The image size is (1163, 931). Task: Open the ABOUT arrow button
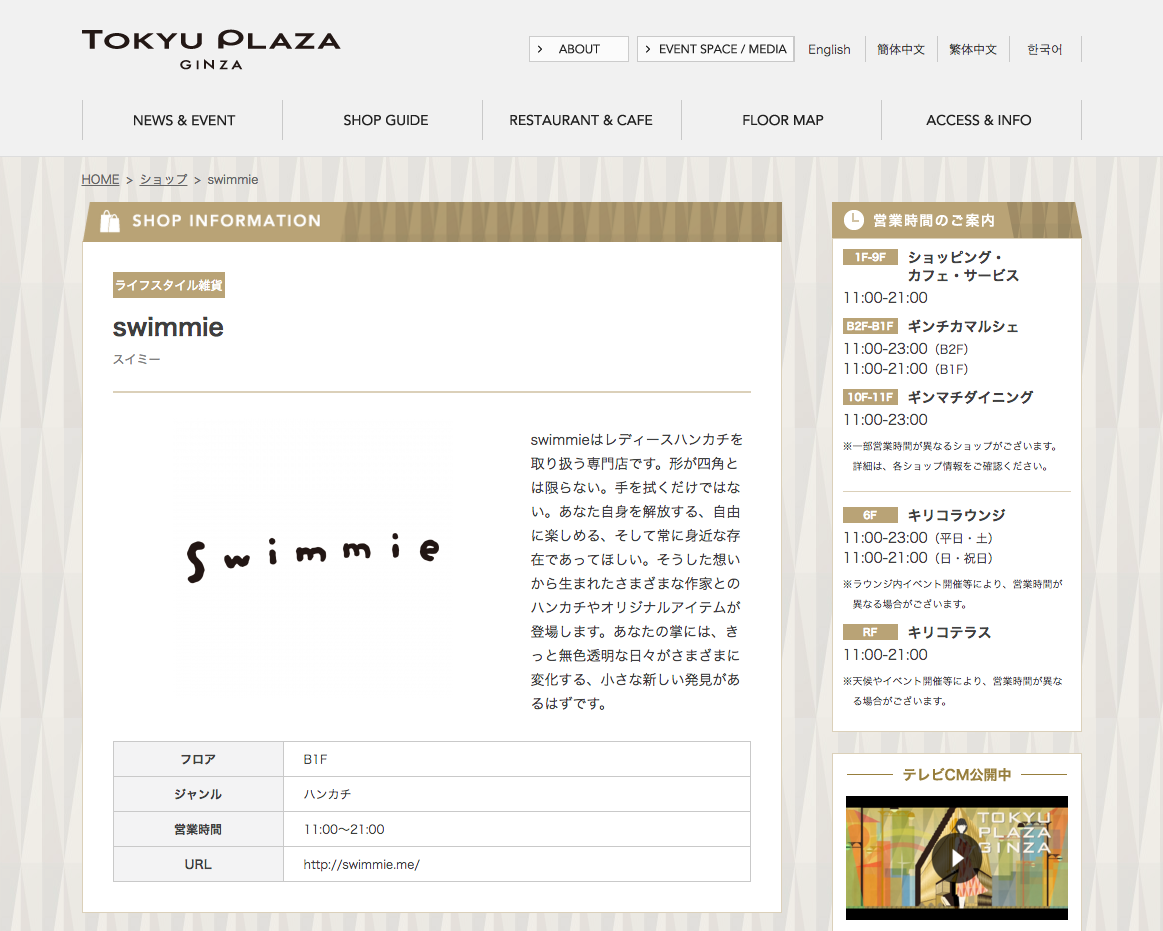pos(578,49)
